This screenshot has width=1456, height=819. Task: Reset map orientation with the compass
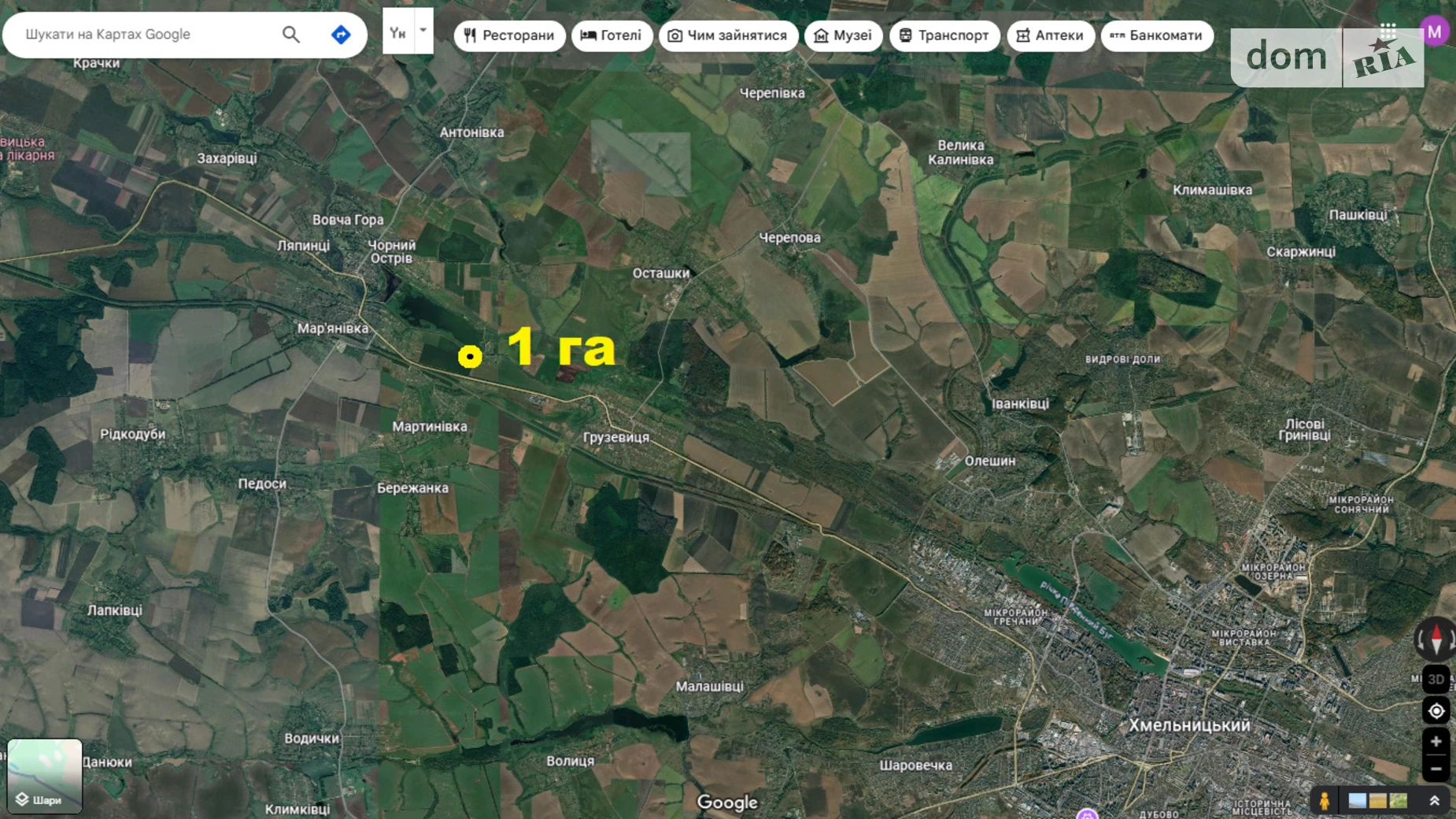(x=1436, y=639)
